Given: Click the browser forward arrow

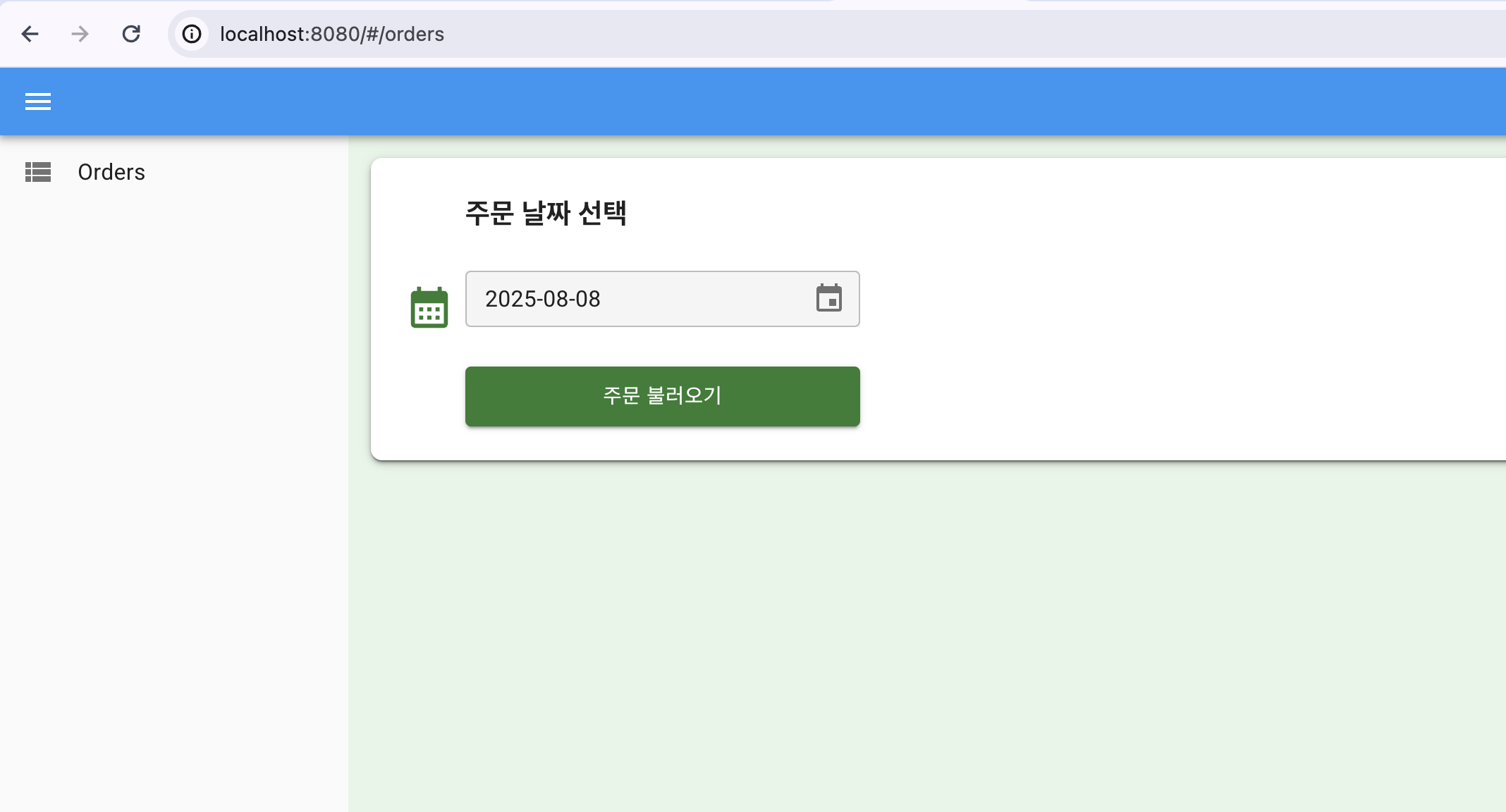Looking at the screenshot, I should click(x=80, y=34).
